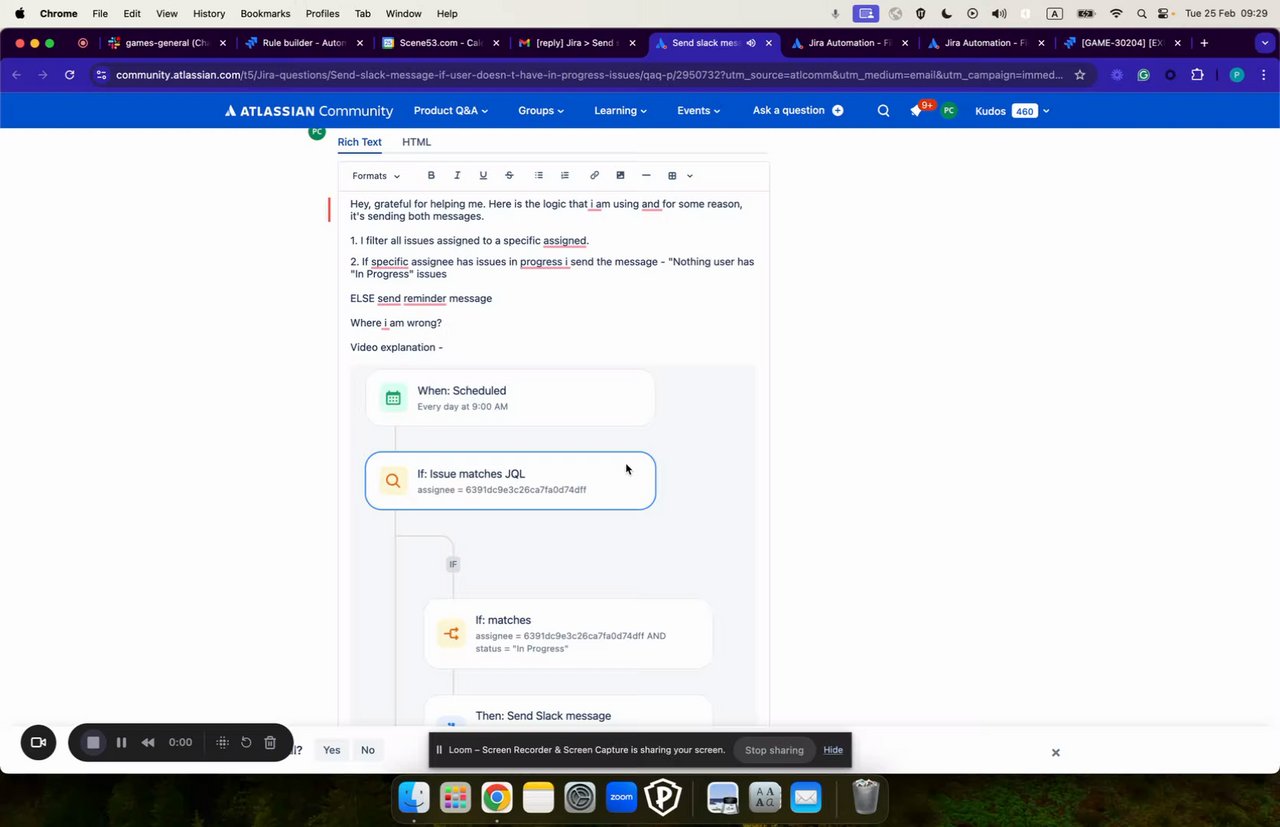This screenshot has height=827, width=1280.
Task: Click the table grid icon in toolbar
Action: (x=672, y=176)
